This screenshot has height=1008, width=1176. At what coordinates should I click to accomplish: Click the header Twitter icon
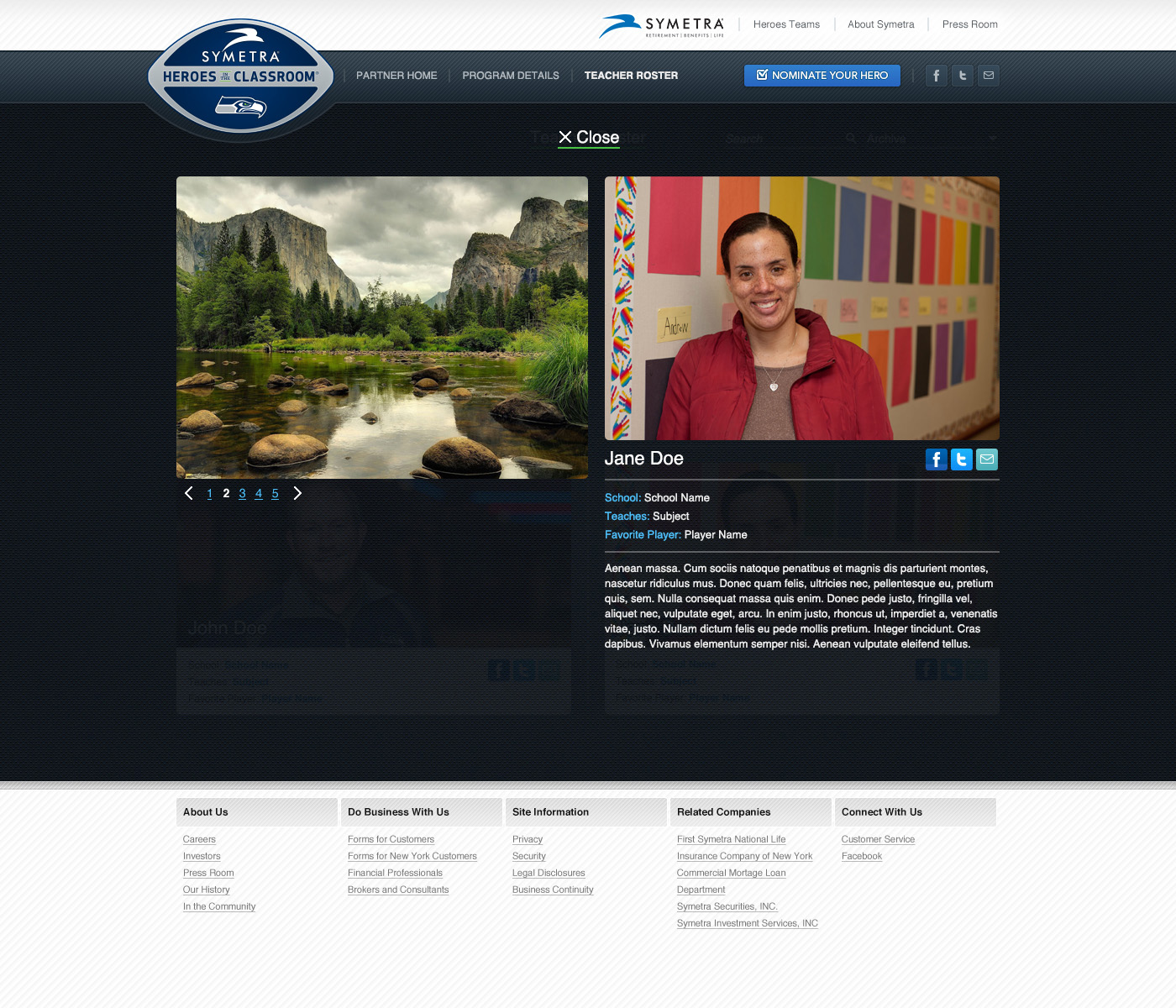click(x=963, y=76)
